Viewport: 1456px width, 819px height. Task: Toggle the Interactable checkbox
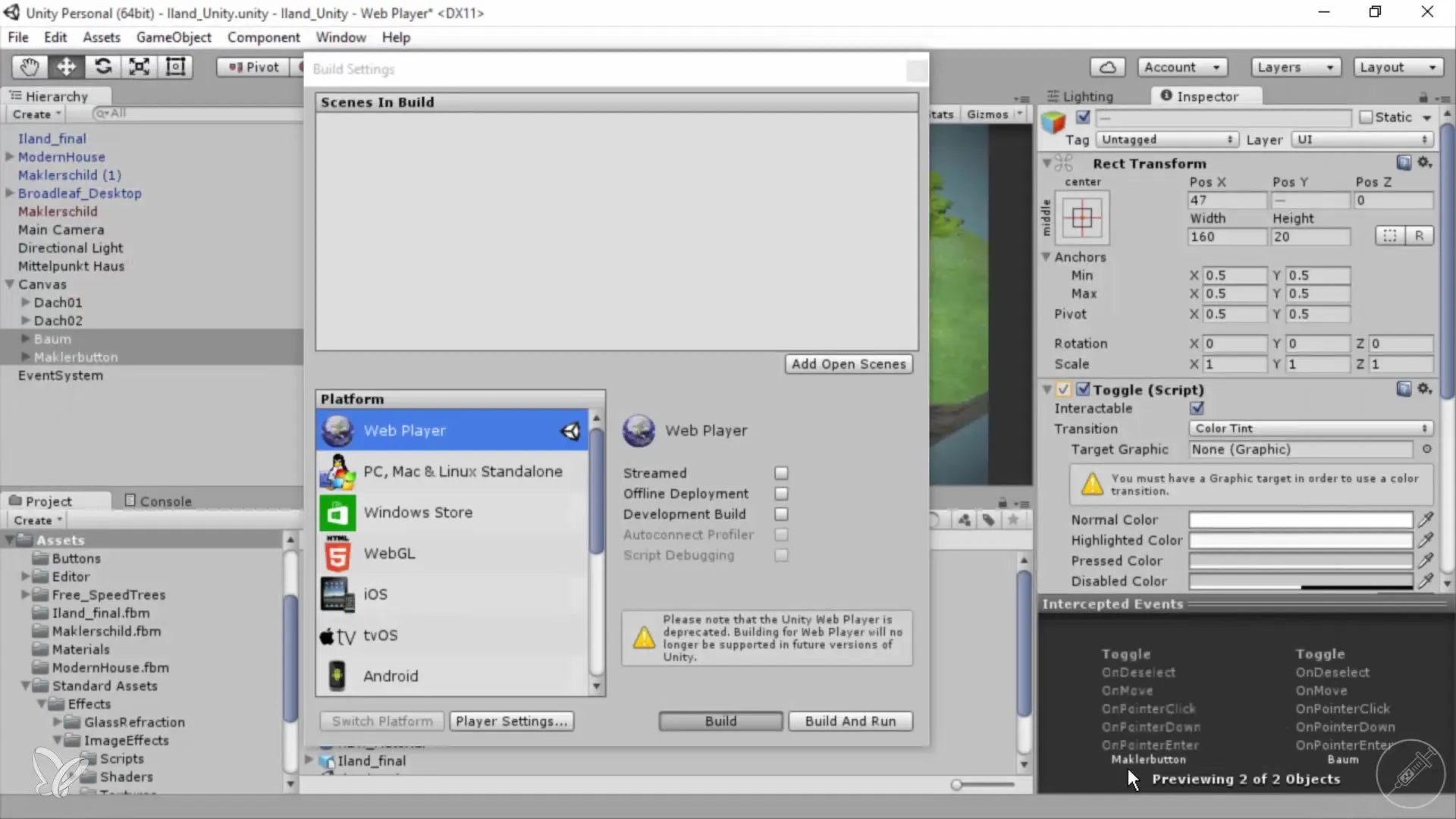click(1197, 408)
